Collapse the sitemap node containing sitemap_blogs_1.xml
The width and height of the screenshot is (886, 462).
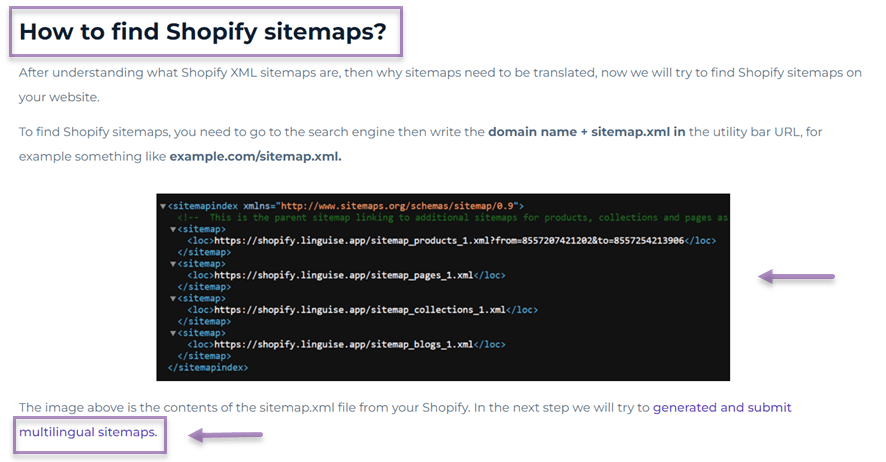(173, 333)
